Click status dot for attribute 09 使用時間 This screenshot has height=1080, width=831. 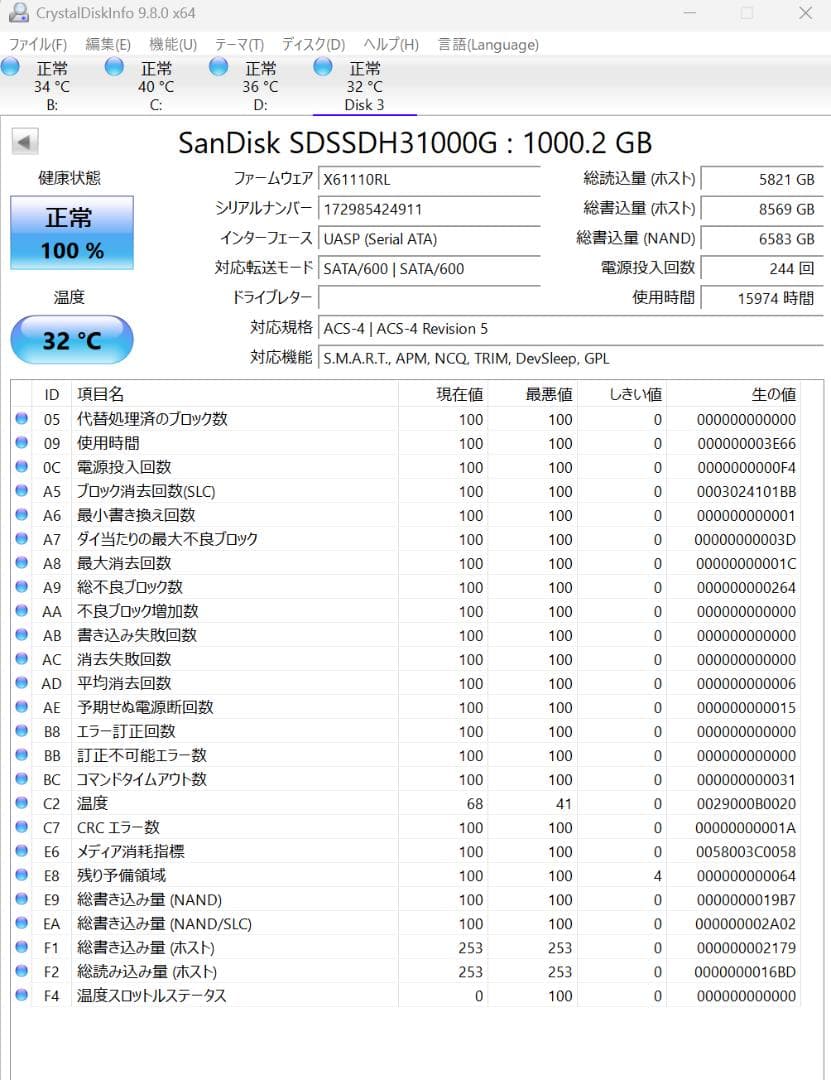[21, 443]
